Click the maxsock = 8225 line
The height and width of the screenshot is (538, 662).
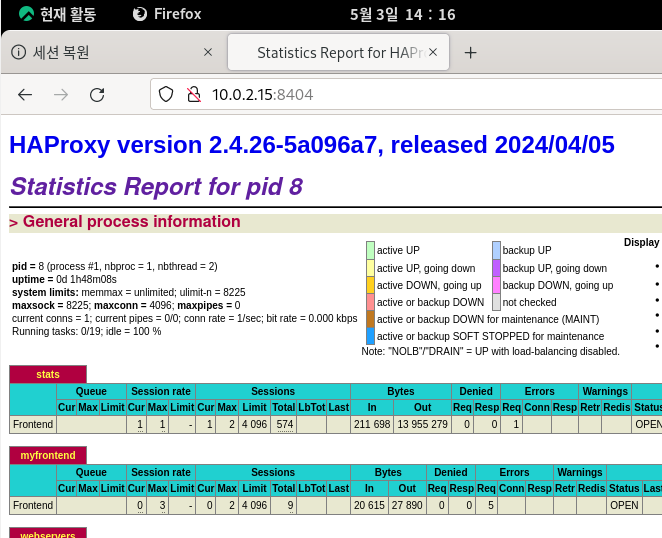[x=126, y=305]
